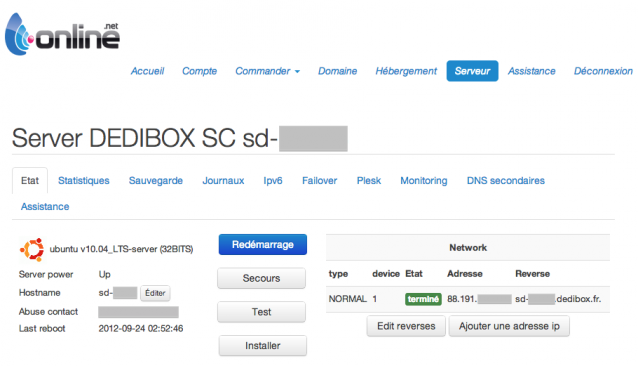The width and height of the screenshot is (638, 366).
Task: Open the Ipv6 tab
Action: tap(273, 181)
